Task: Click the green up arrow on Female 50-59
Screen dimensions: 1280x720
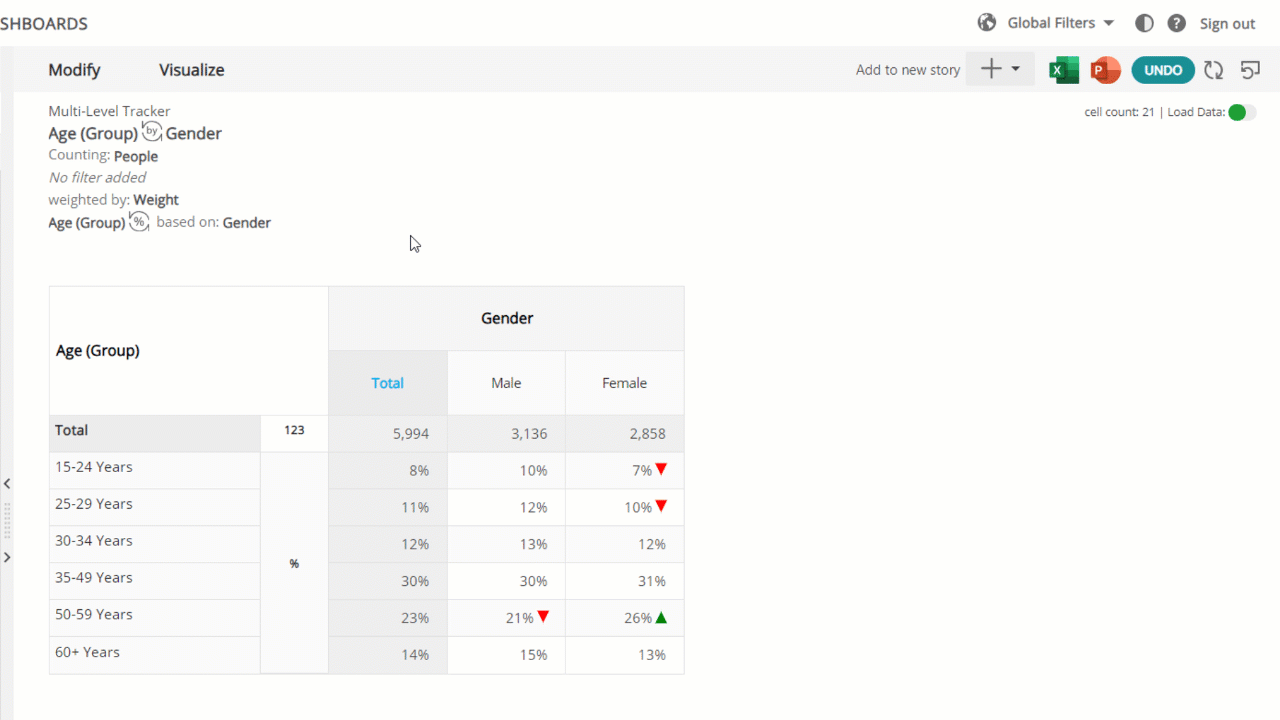Action: [661, 617]
